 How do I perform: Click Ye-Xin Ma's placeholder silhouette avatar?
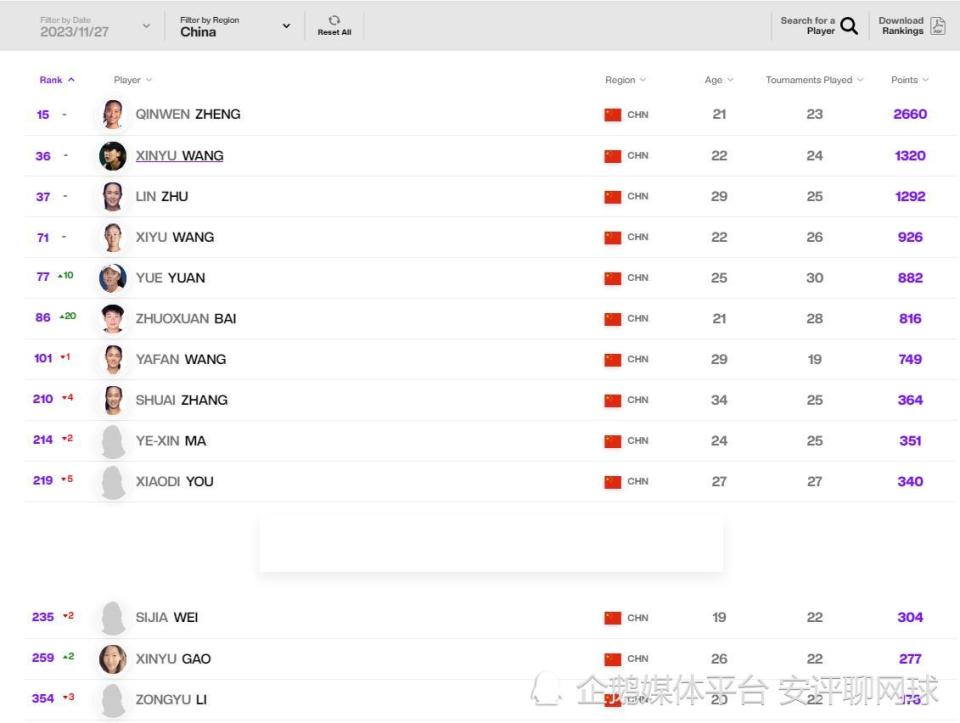coord(113,441)
